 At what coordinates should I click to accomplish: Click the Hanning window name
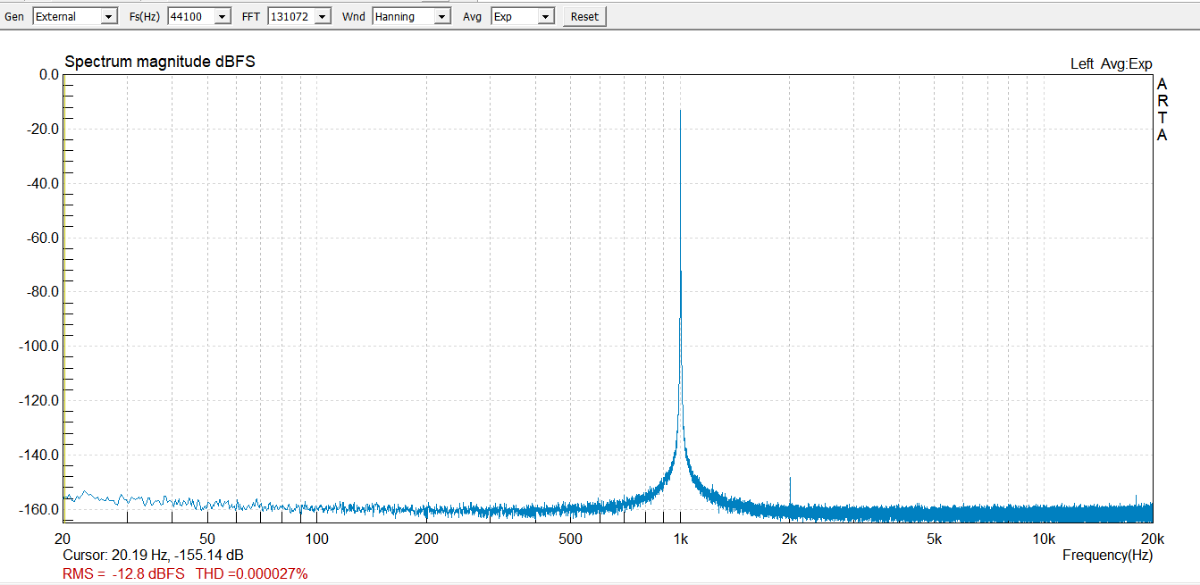point(395,16)
